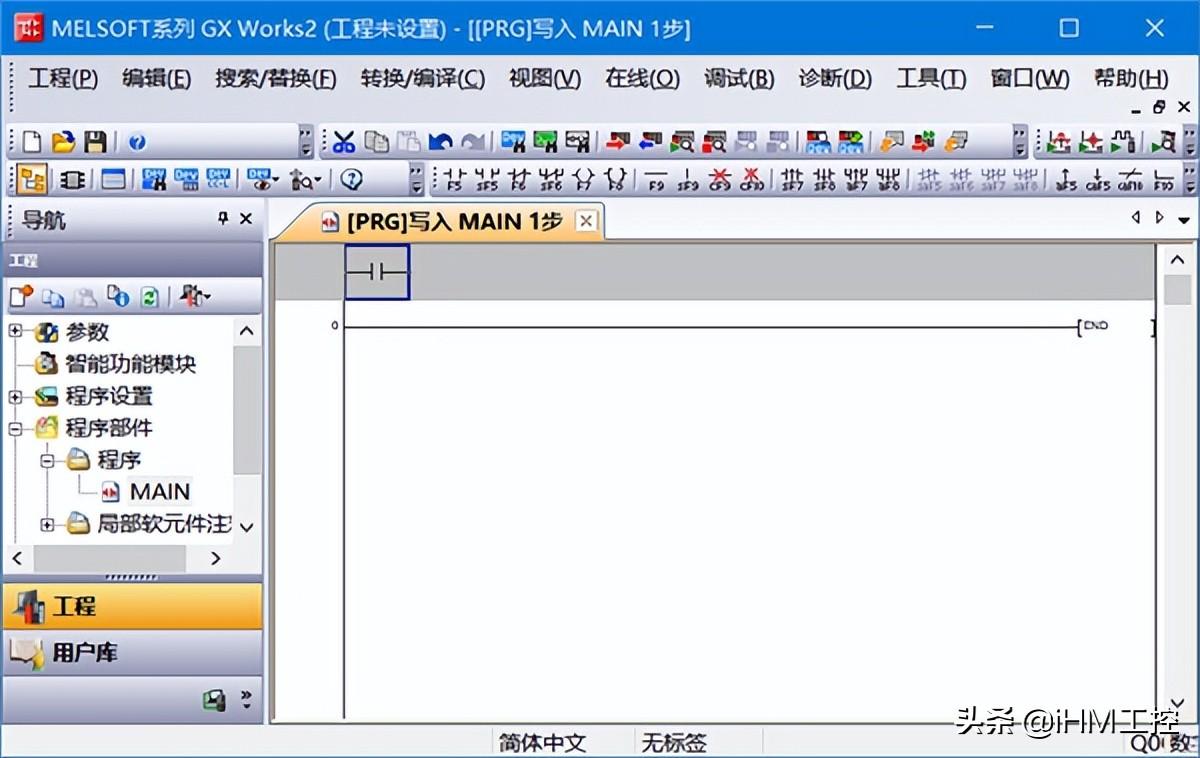Click the aF8 falling pulse branch icon
This screenshot has width=1200, height=758.
(x=889, y=179)
